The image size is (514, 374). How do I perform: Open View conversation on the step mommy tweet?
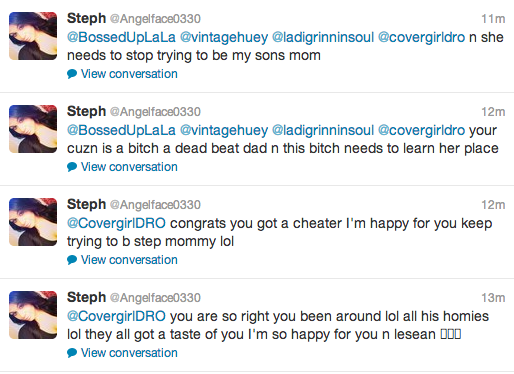(129, 260)
